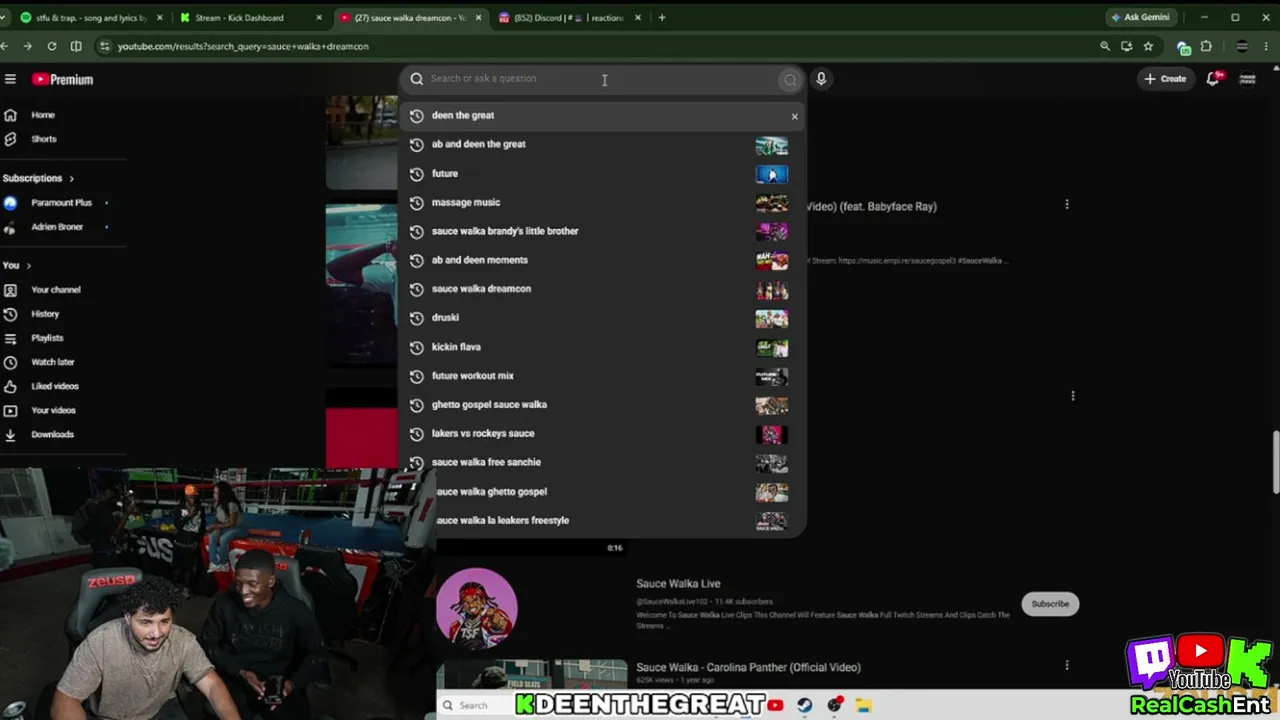Image resolution: width=1280 pixels, height=720 pixels.
Task: Click the browser address bar URL
Action: click(x=243, y=46)
